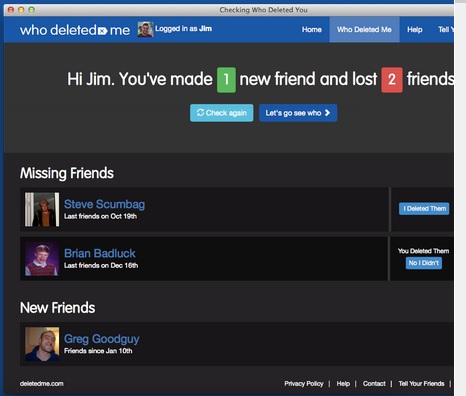This screenshot has height=396, width=466.
Task: Click 'You Deleted Them' label
Action: tap(423, 251)
